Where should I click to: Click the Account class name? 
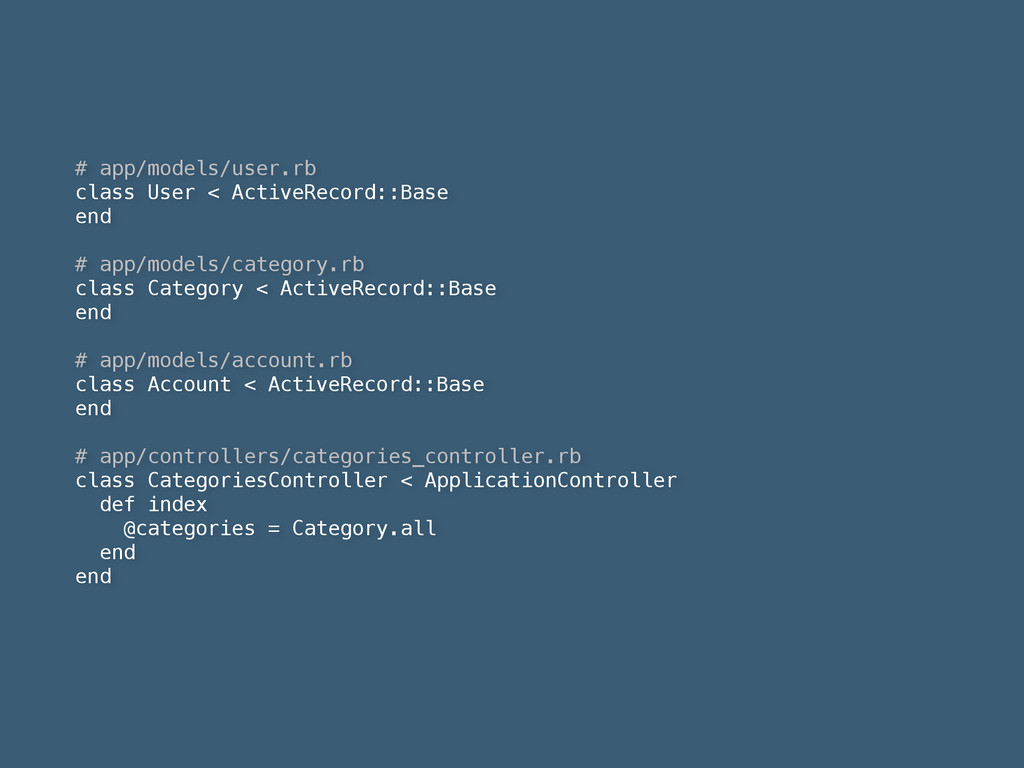tap(189, 385)
